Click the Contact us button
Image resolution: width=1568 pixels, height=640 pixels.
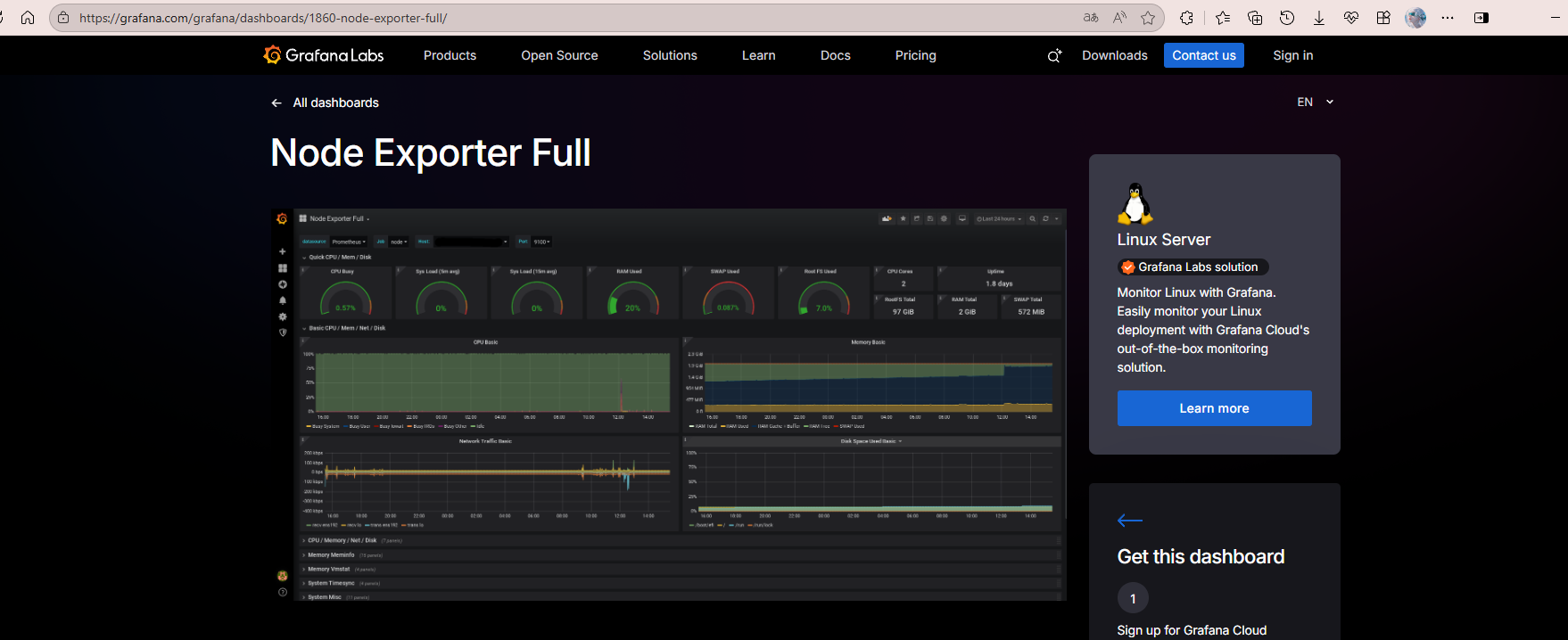[1204, 55]
